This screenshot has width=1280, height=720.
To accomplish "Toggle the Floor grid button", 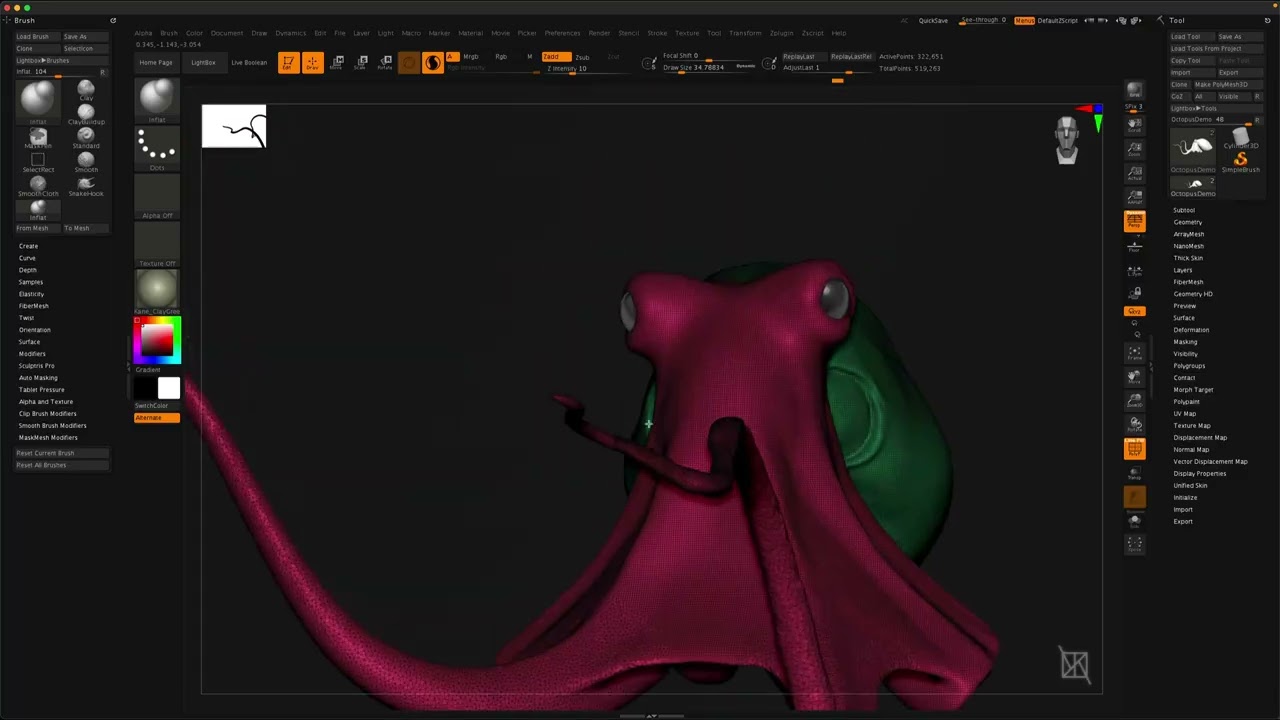I will (x=1134, y=246).
